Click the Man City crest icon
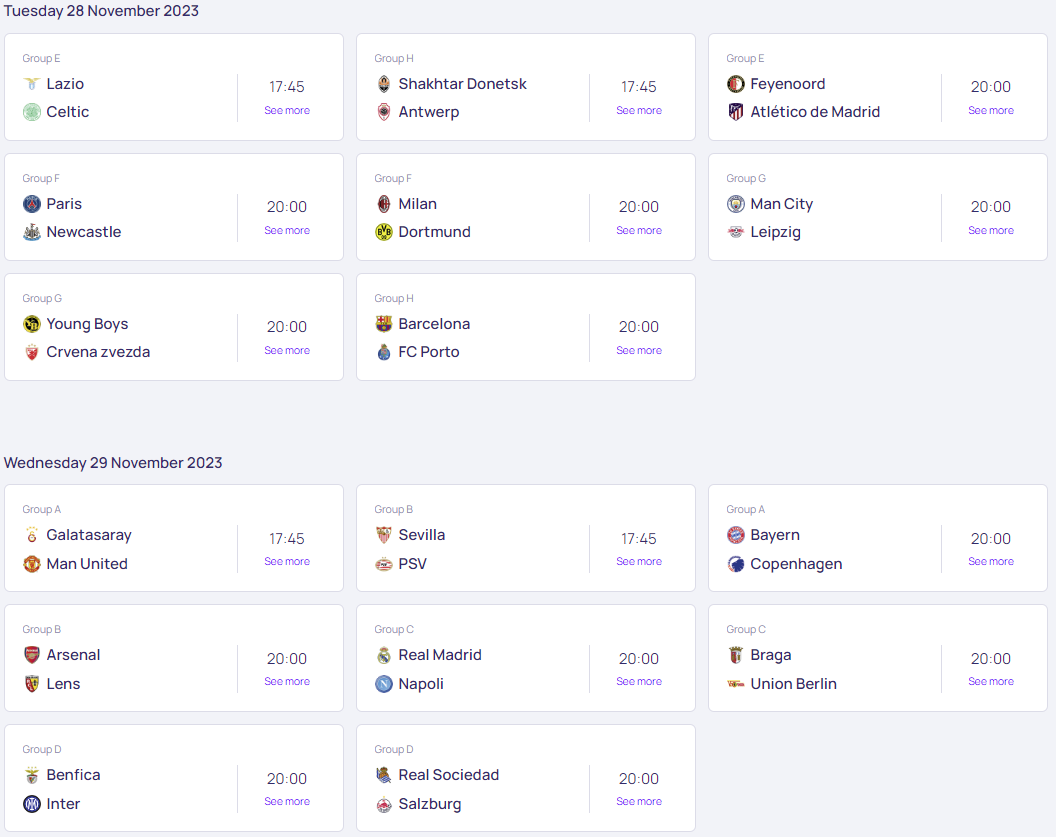Screen dimensions: 1056x837 (x=736, y=204)
